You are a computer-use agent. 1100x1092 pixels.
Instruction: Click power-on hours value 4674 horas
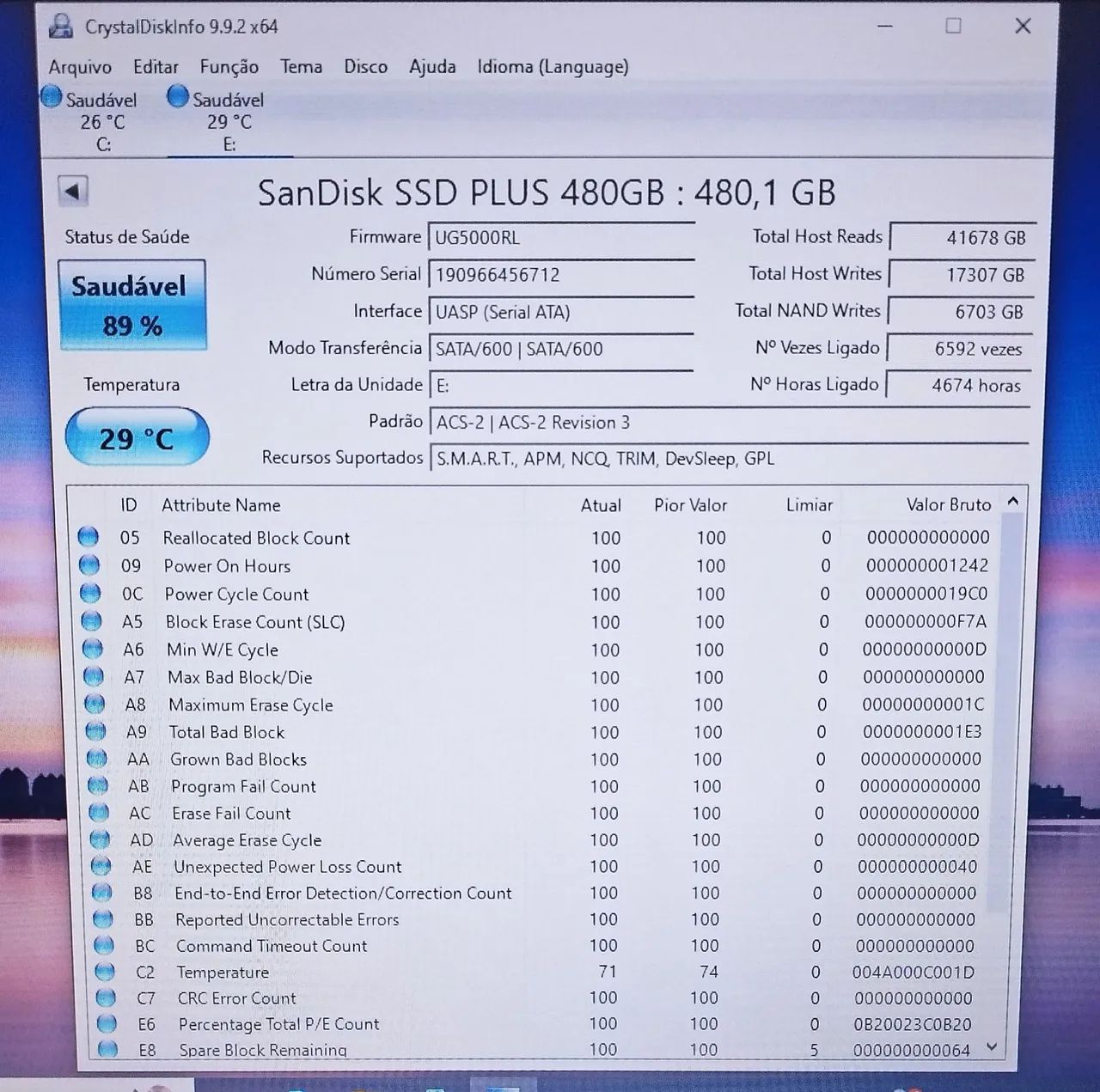click(x=959, y=386)
